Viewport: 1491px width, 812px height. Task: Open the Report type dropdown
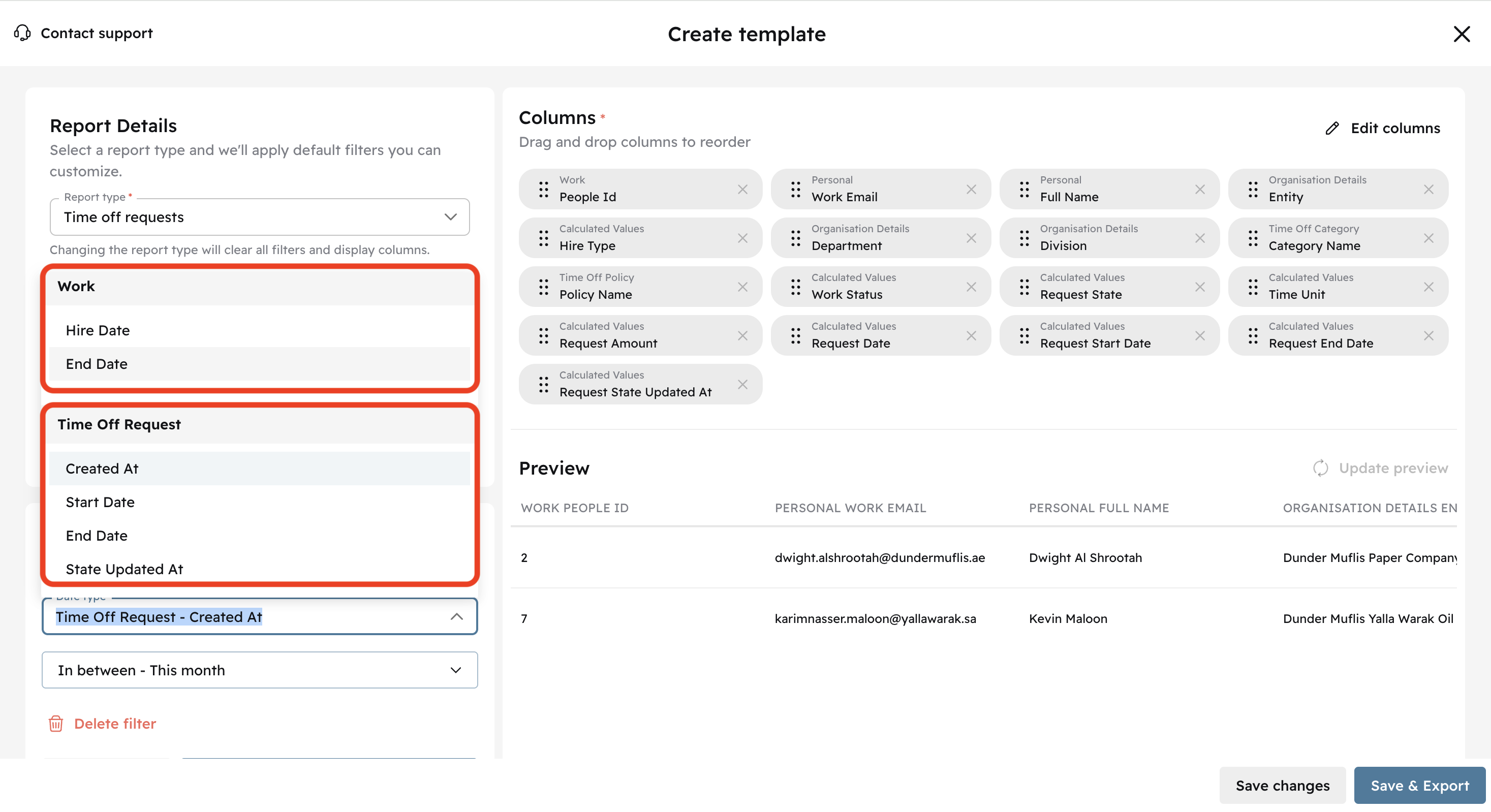(x=259, y=217)
